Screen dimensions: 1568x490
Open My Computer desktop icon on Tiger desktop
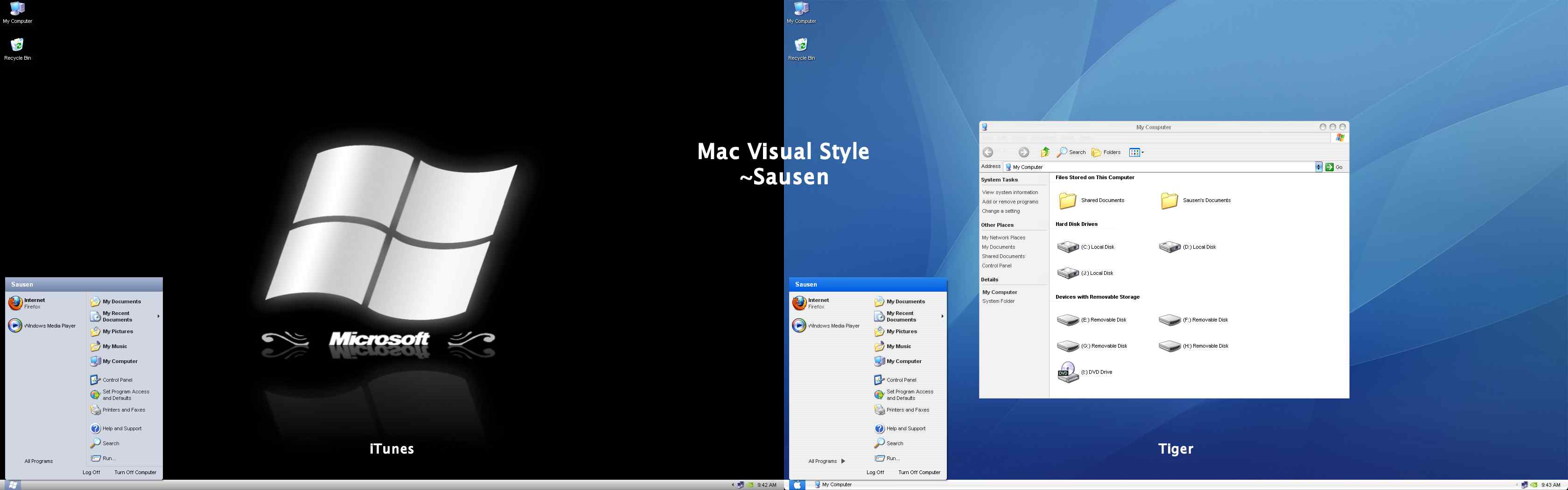802,13
